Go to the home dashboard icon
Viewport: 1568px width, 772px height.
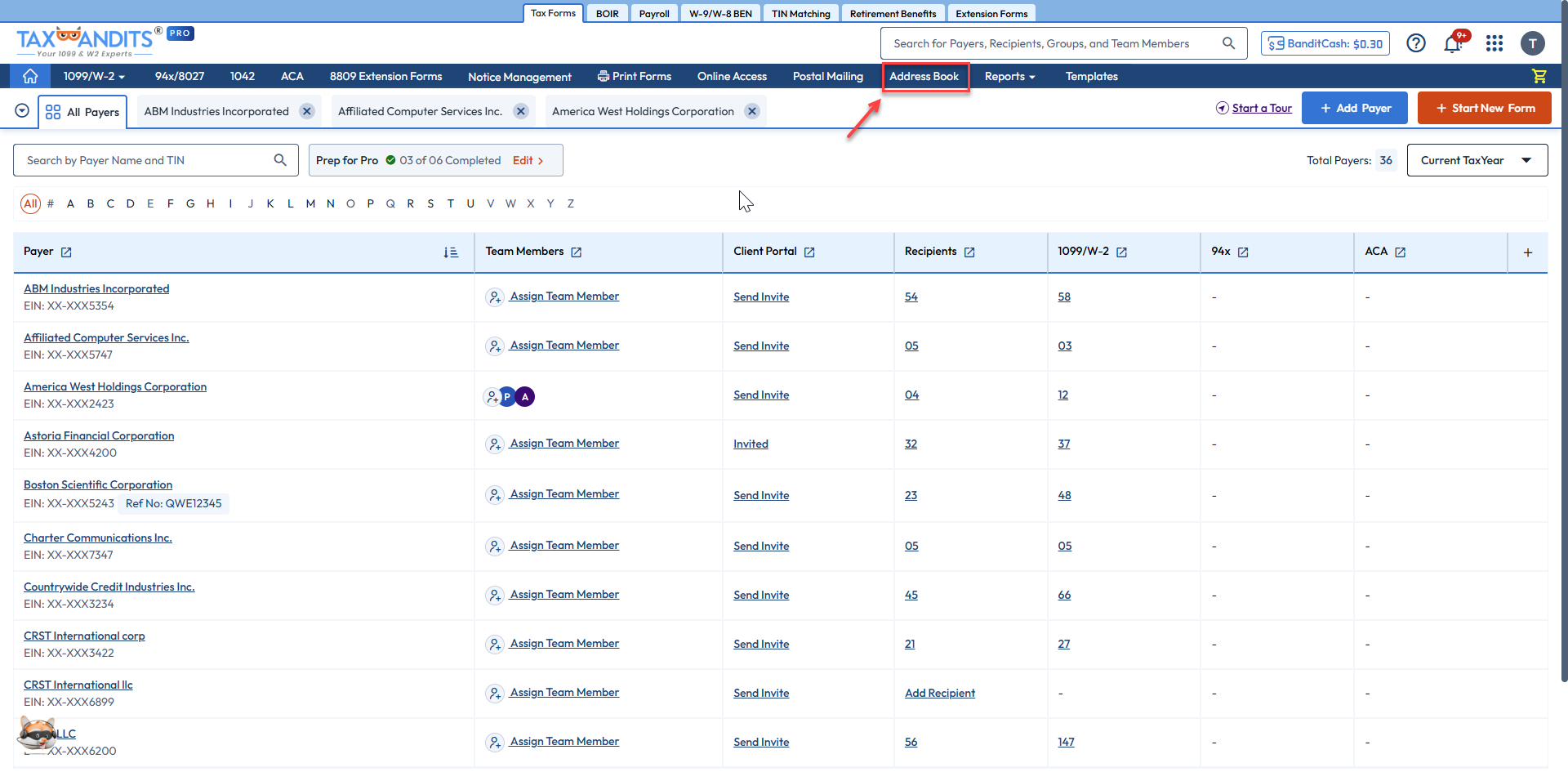30,76
